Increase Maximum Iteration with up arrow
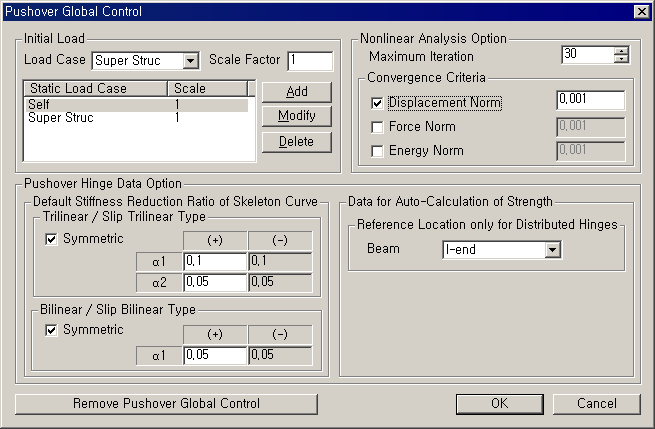Image resolution: width=655 pixels, height=429 pixels. click(621, 51)
